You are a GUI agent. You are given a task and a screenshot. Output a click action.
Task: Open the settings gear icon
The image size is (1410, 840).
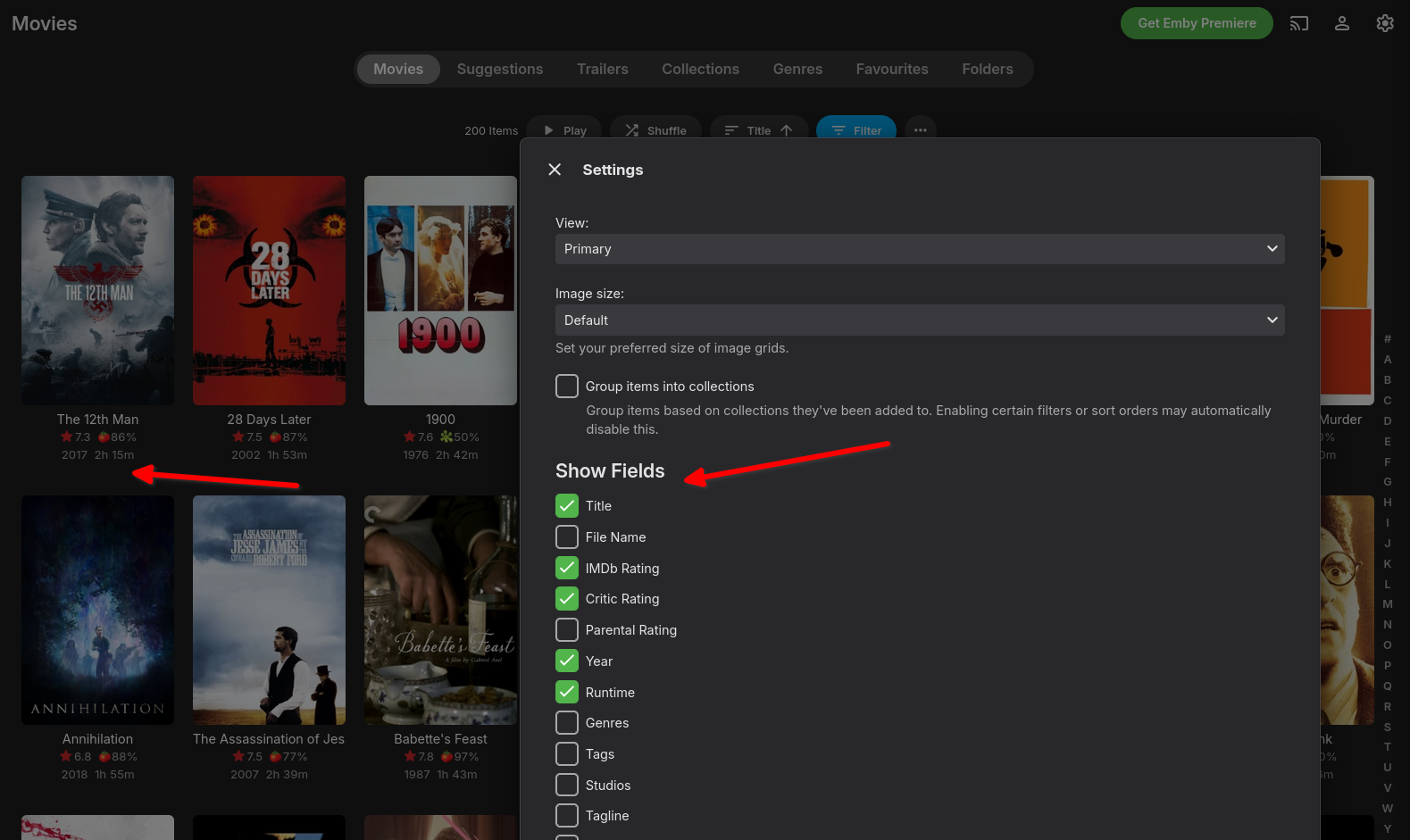(1385, 23)
